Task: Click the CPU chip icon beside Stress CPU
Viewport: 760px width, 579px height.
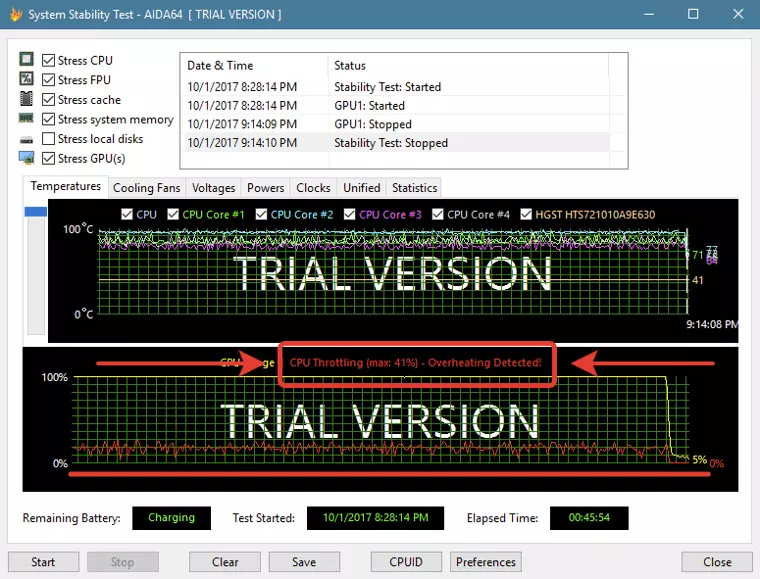Action: coord(26,59)
